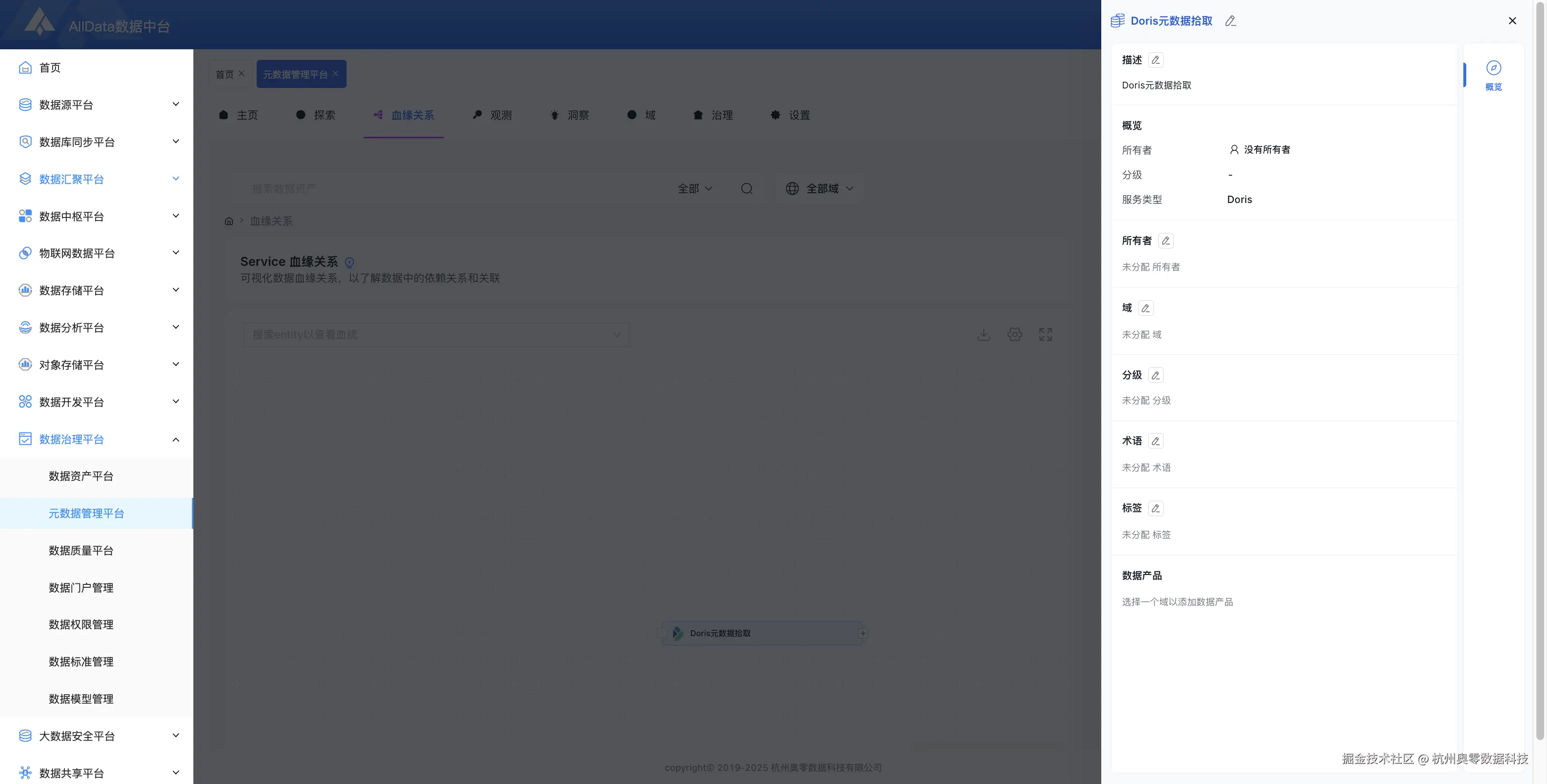
Task: Select 数据质量平台 in sidebar
Action: pos(81,551)
